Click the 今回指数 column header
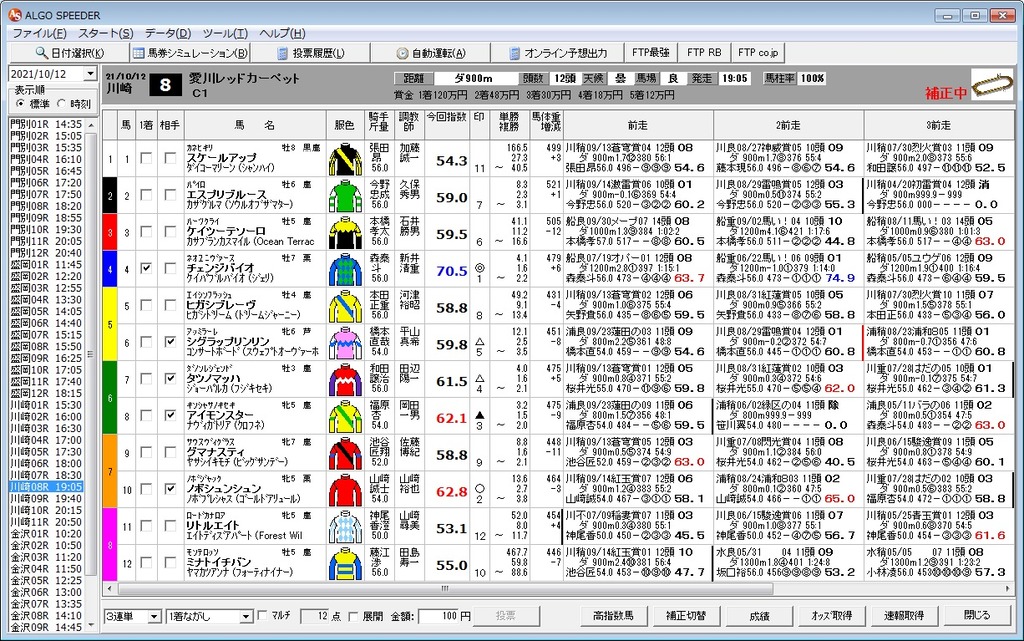1024x641 pixels. click(x=447, y=124)
